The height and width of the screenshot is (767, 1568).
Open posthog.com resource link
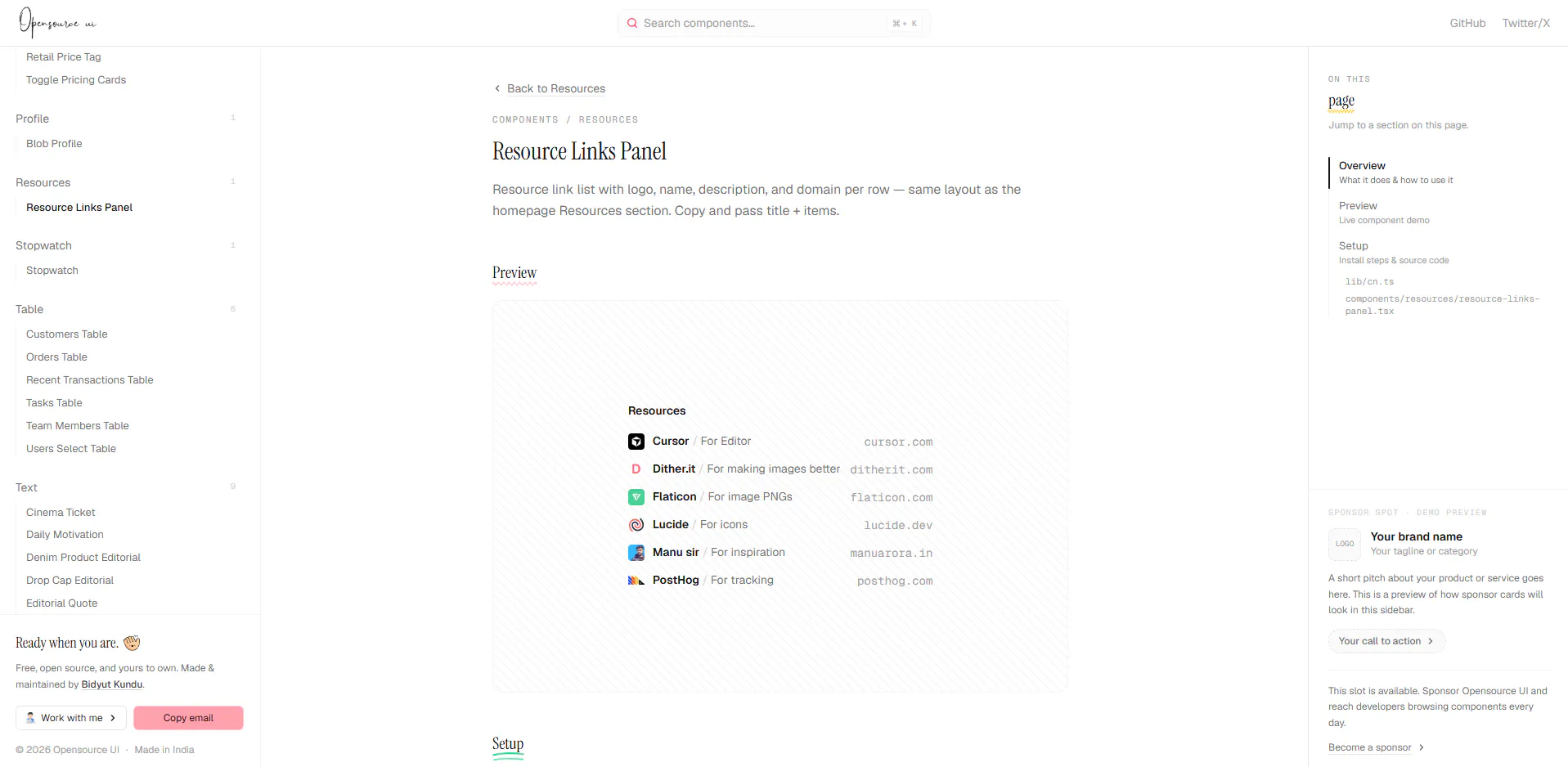[895, 581]
